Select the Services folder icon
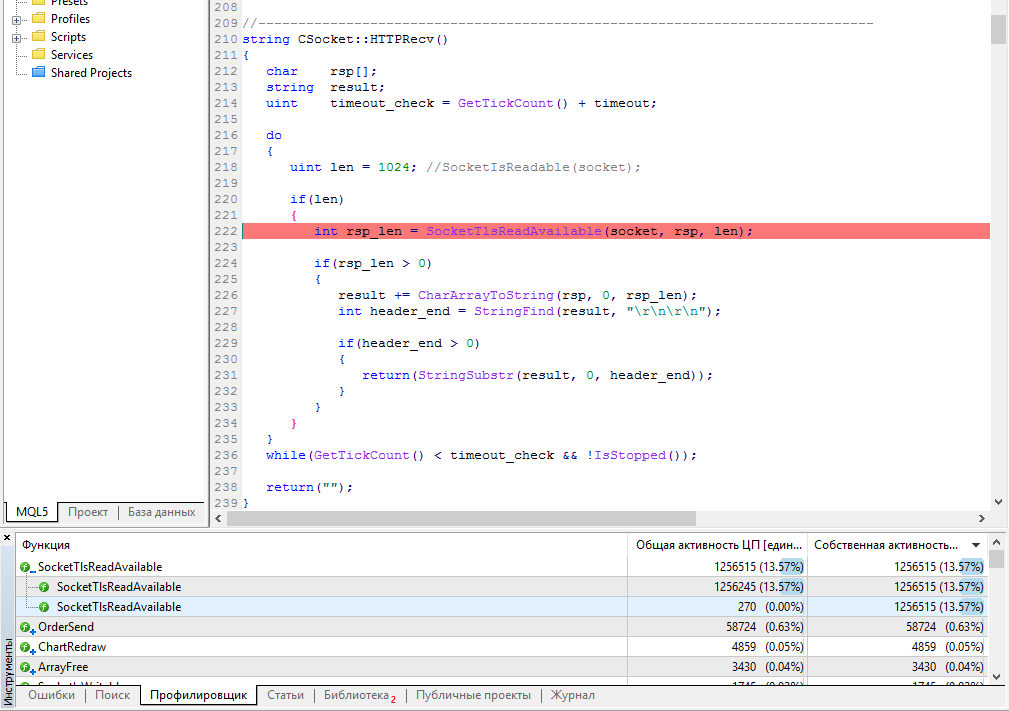This screenshot has height=711, width=1009. click(39, 54)
